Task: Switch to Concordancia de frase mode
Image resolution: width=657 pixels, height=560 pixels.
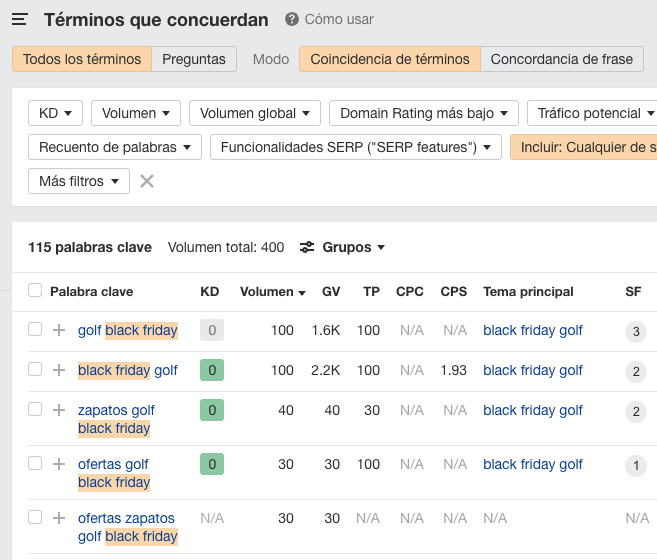Action: click(561, 59)
